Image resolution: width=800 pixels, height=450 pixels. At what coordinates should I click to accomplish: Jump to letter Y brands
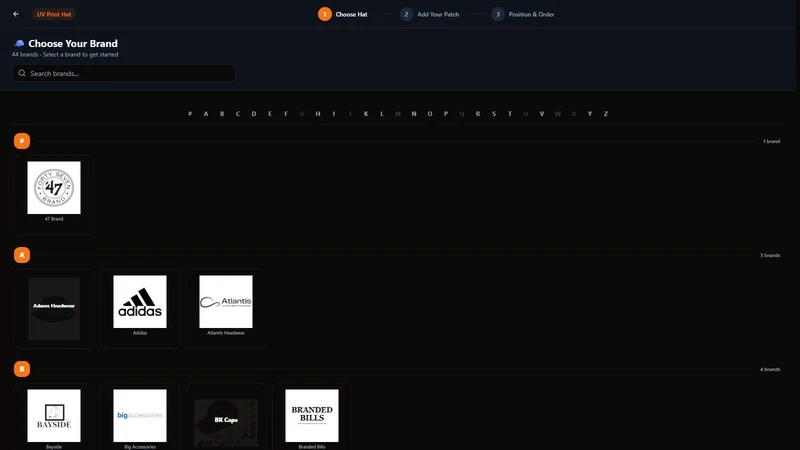pos(590,114)
